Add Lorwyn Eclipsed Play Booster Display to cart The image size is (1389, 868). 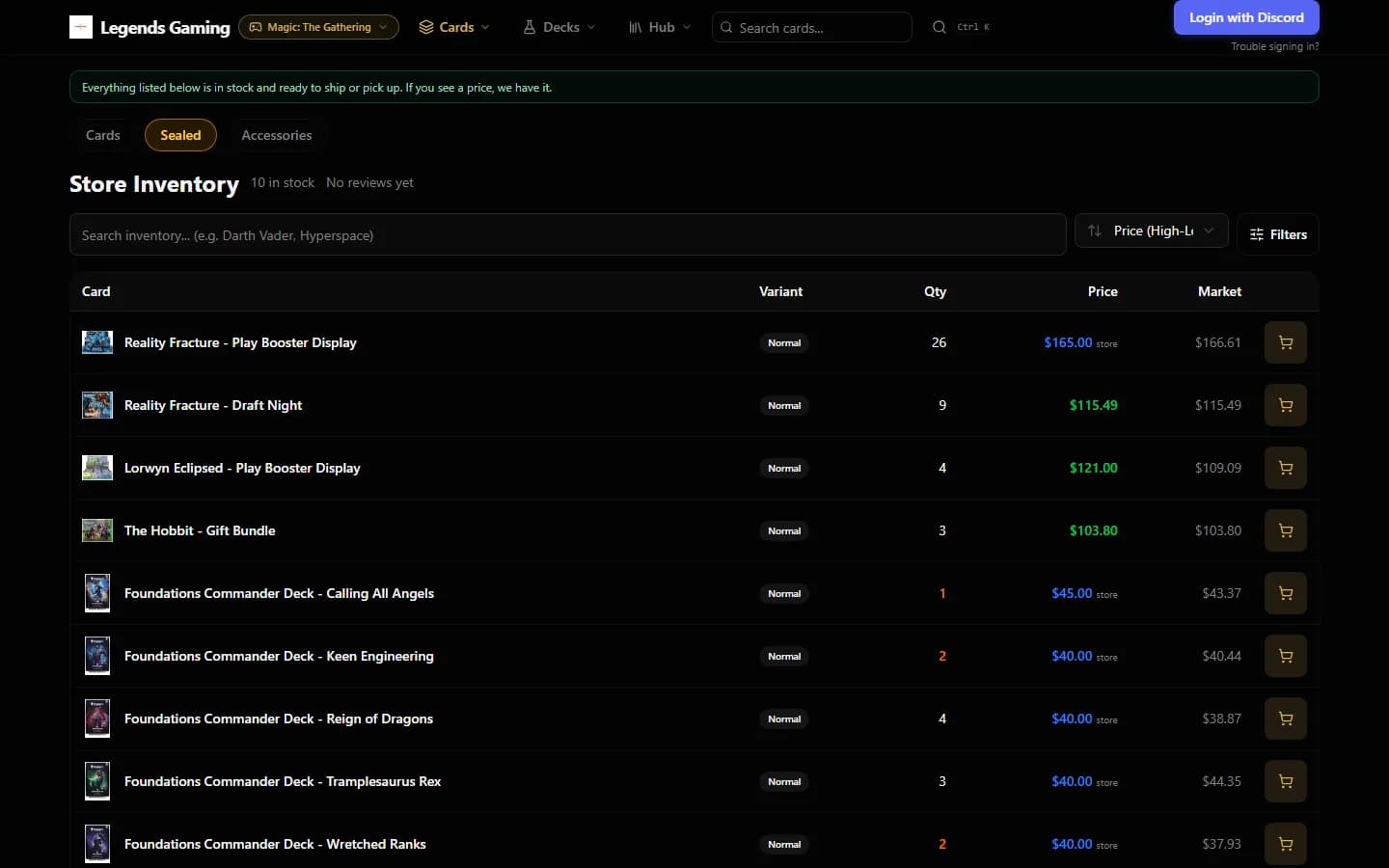click(x=1286, y=468)
